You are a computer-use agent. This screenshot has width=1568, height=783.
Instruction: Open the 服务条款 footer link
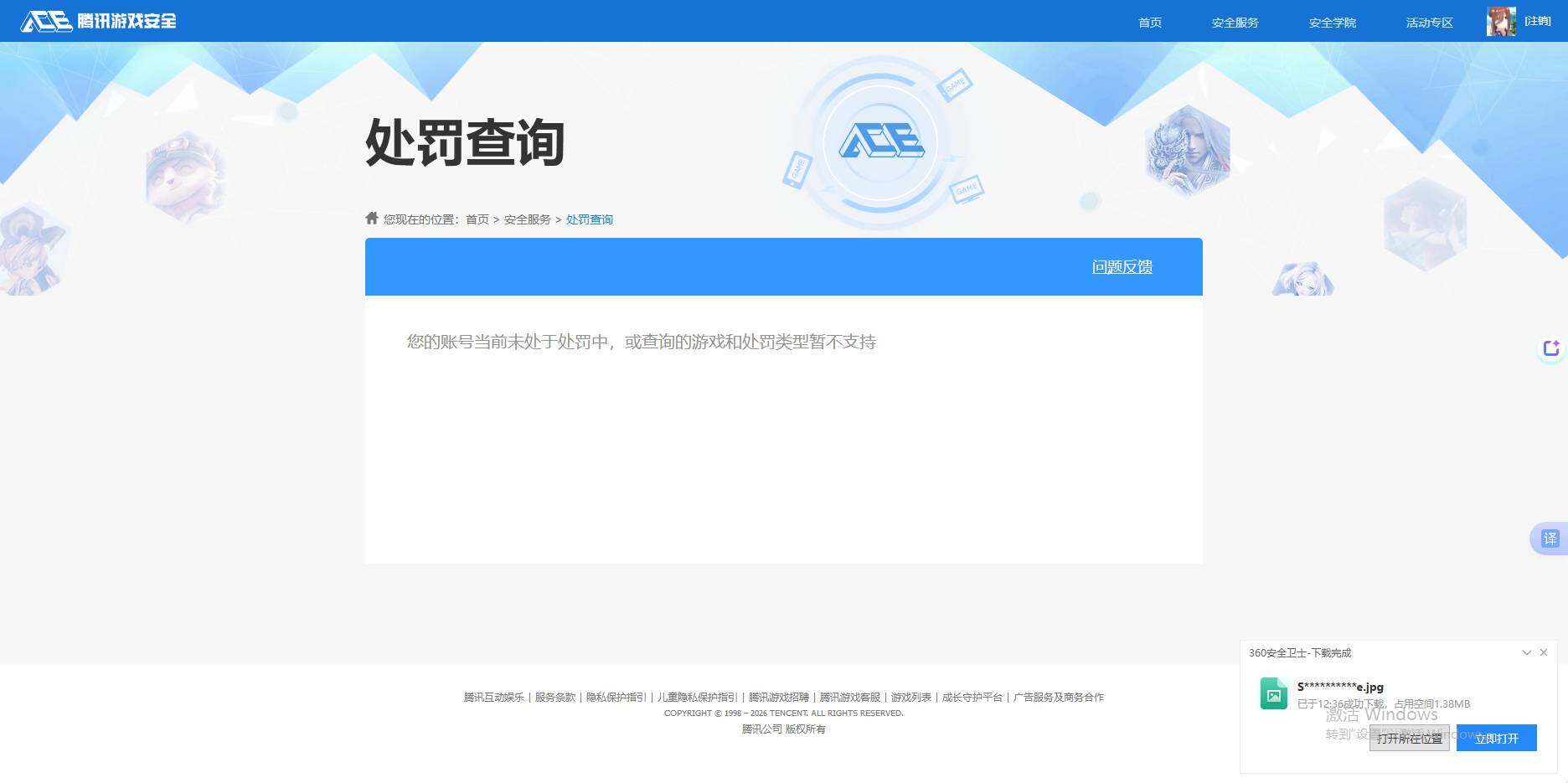point(554,697)
